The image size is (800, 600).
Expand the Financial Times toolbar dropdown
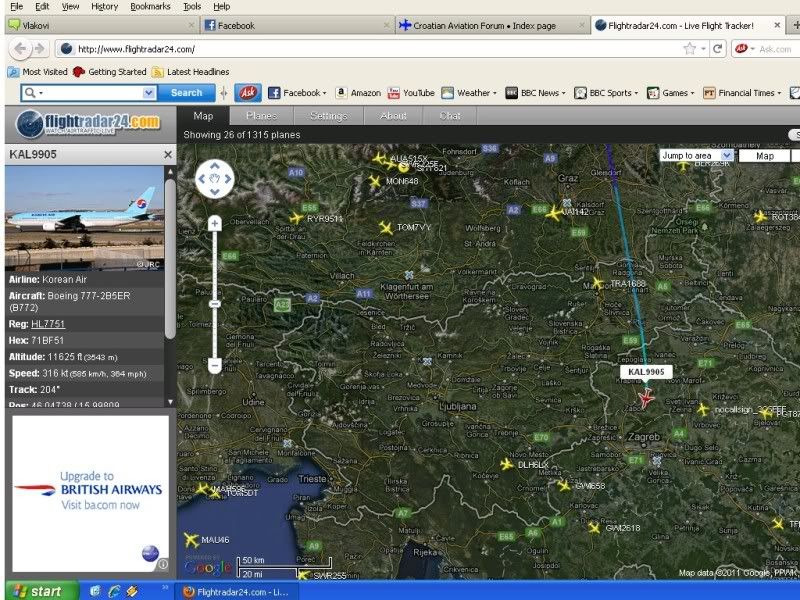click(779, 93)
